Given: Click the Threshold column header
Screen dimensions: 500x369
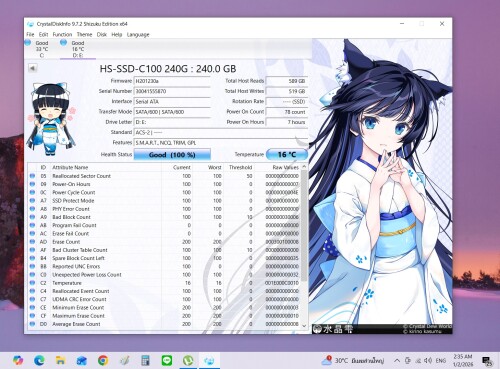Looking at the screenshot, I should coord(238,167).
